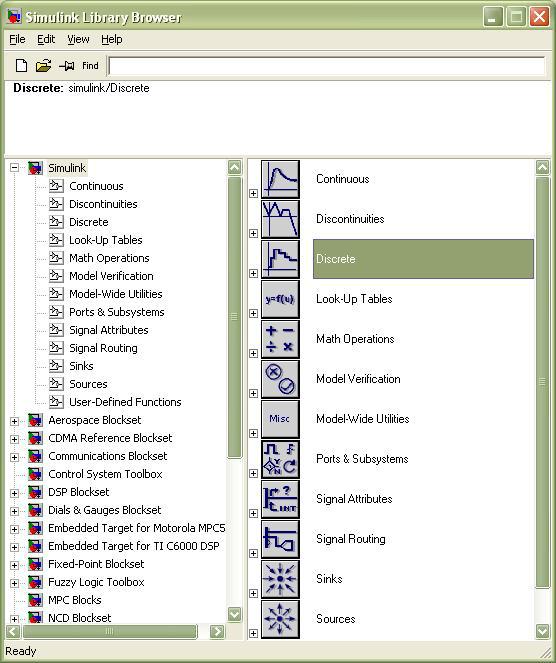Select the Signal Routing block icon
Viewport: 556px width, 663px height.
[x=280, y=539]
